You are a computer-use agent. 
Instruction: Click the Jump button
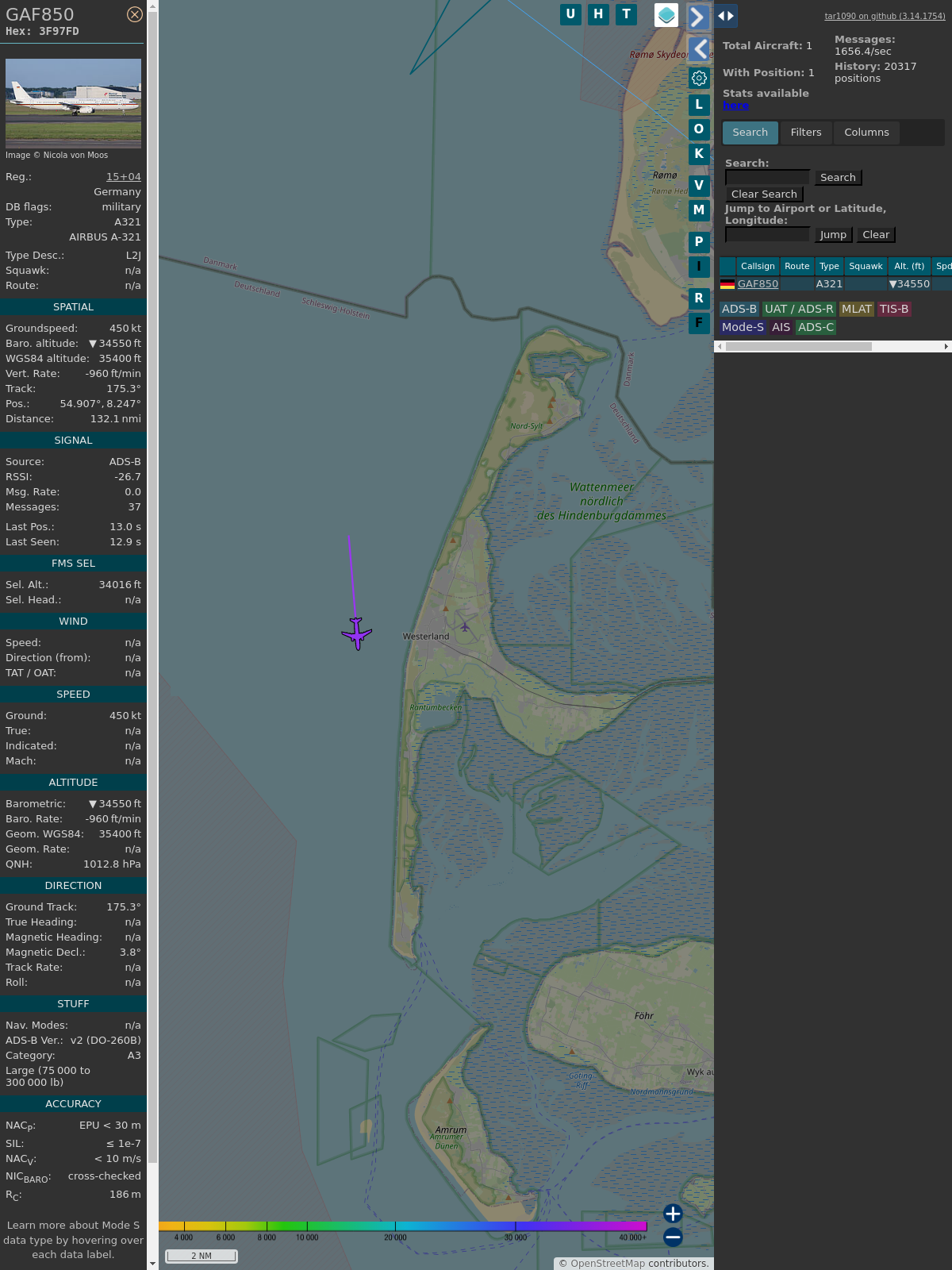[833, 235]
